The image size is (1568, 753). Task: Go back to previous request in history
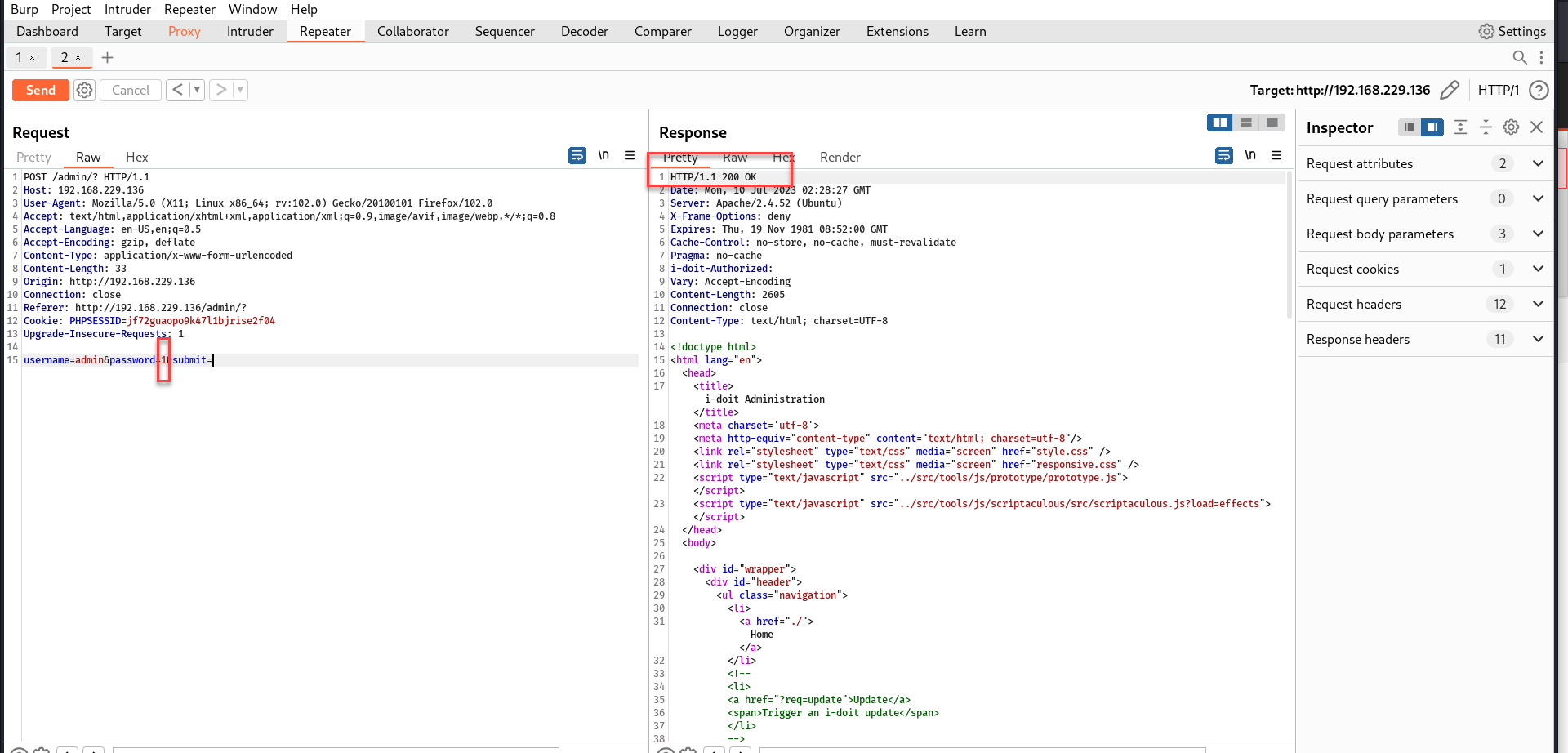coord(177,90)
